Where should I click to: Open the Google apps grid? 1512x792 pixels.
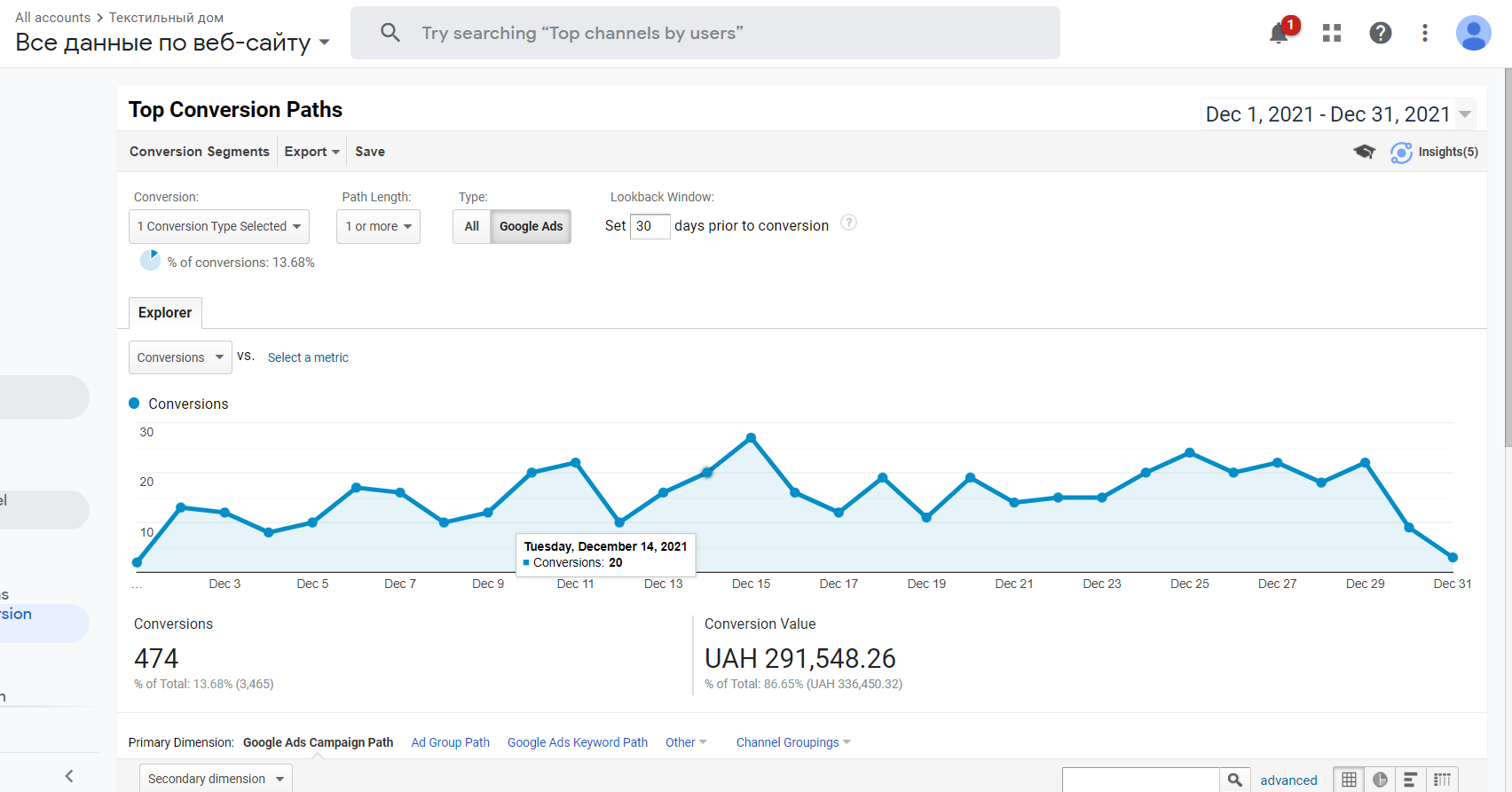click(x=1331, y=34)
